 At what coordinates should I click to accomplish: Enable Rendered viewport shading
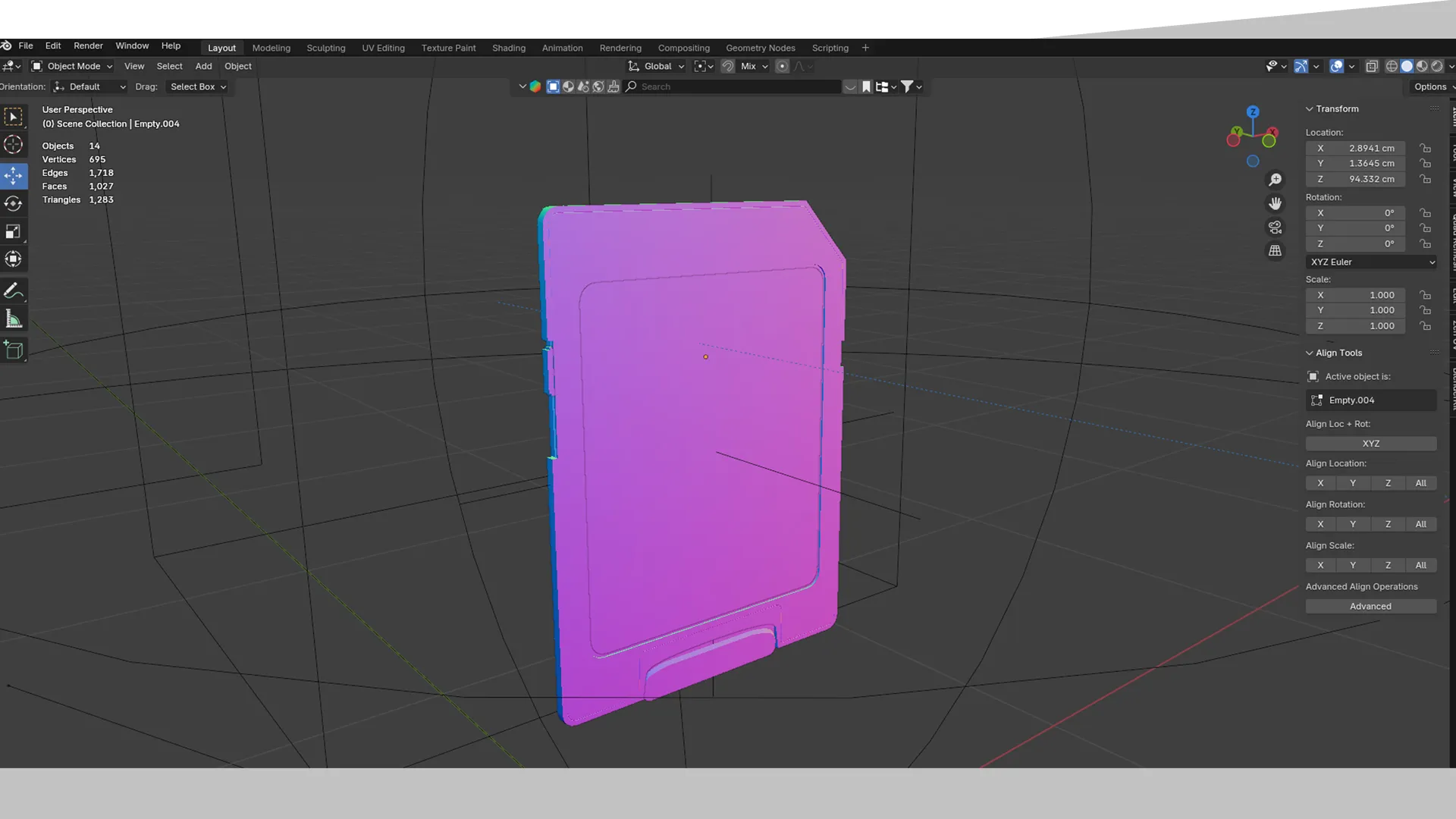click(x=1439, y=66)
